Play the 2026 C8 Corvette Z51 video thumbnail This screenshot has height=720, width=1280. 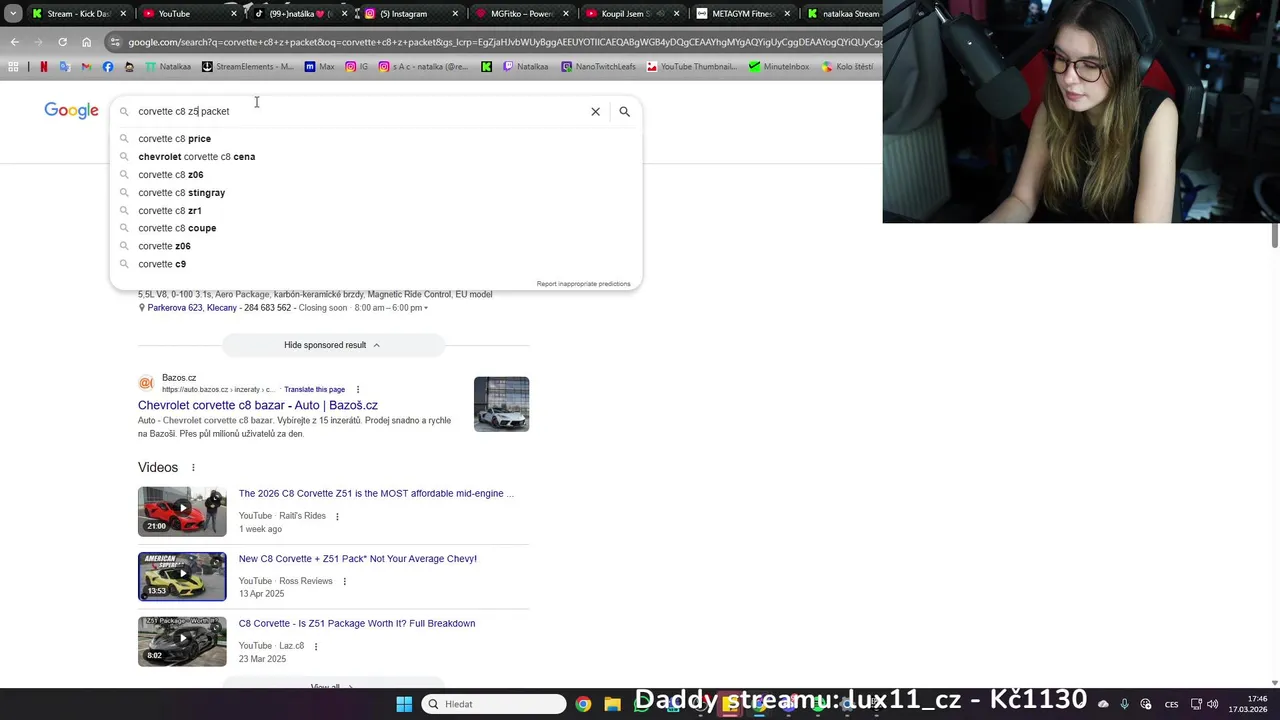pyautogui.click(x=182, y=511)
